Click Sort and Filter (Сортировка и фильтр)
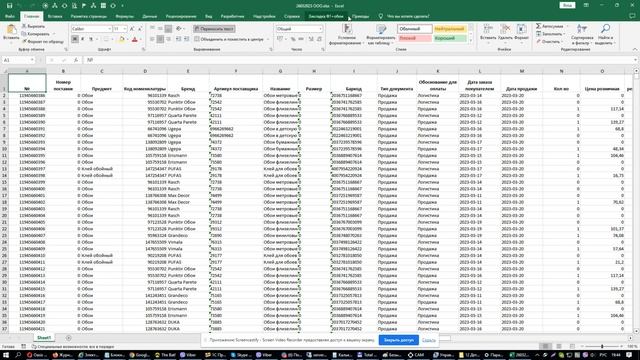 (582, 34)
